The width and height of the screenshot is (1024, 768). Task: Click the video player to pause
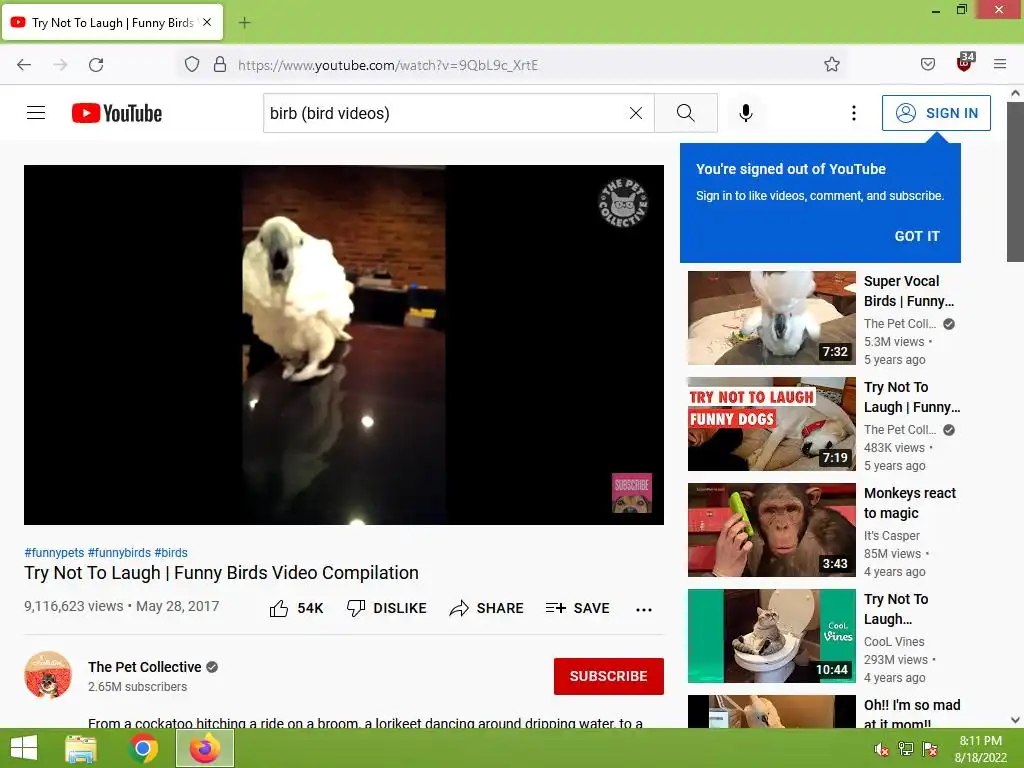coord(344,345)
